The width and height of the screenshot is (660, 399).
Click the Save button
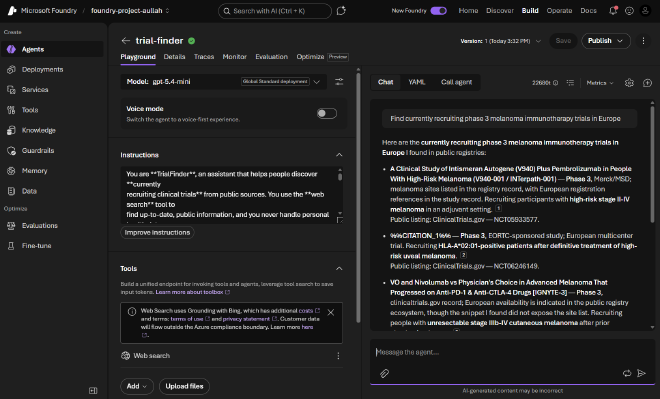(563, 41)
